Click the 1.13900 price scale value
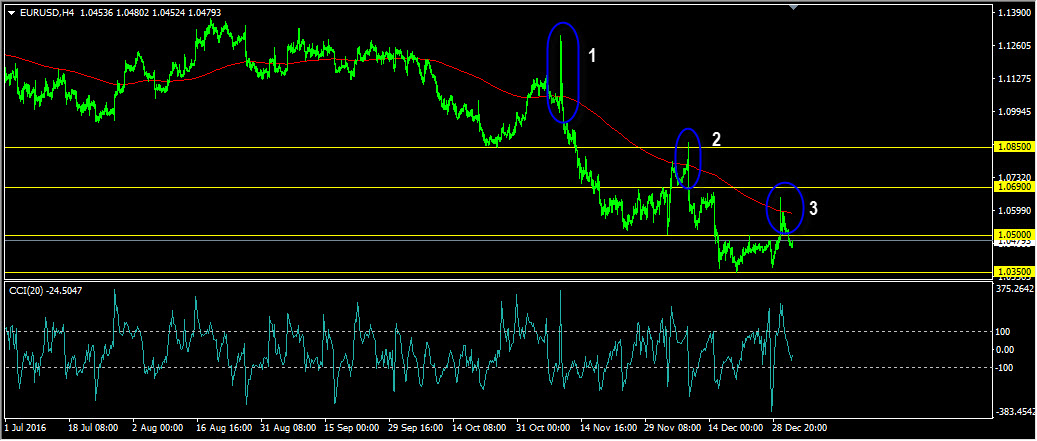Image resolution: width=1037 pixels, height=441 pixels. pyautogui.click(x=1014, y=13)
